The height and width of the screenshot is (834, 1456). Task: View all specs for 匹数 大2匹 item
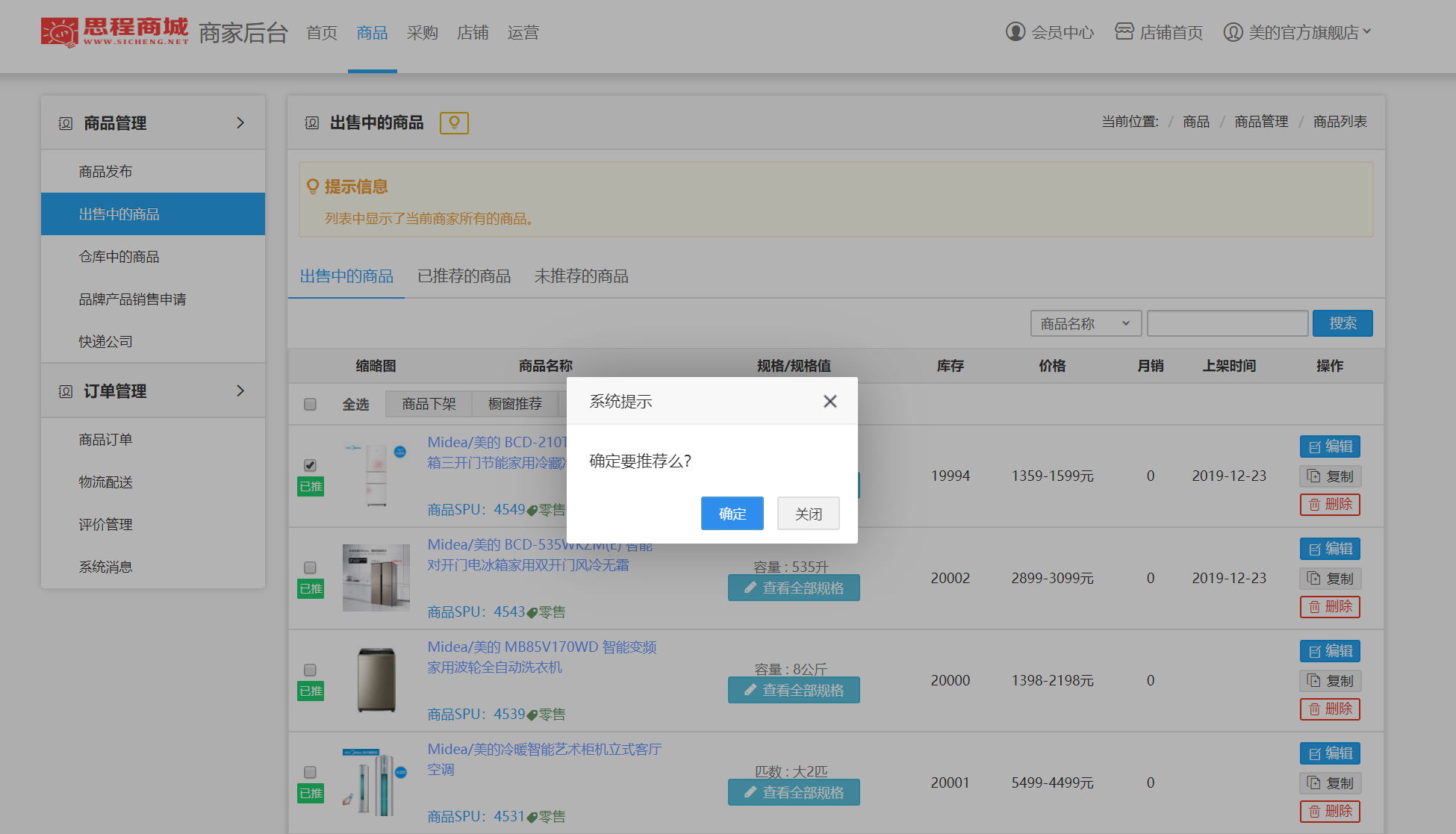[x=794, y=792]
